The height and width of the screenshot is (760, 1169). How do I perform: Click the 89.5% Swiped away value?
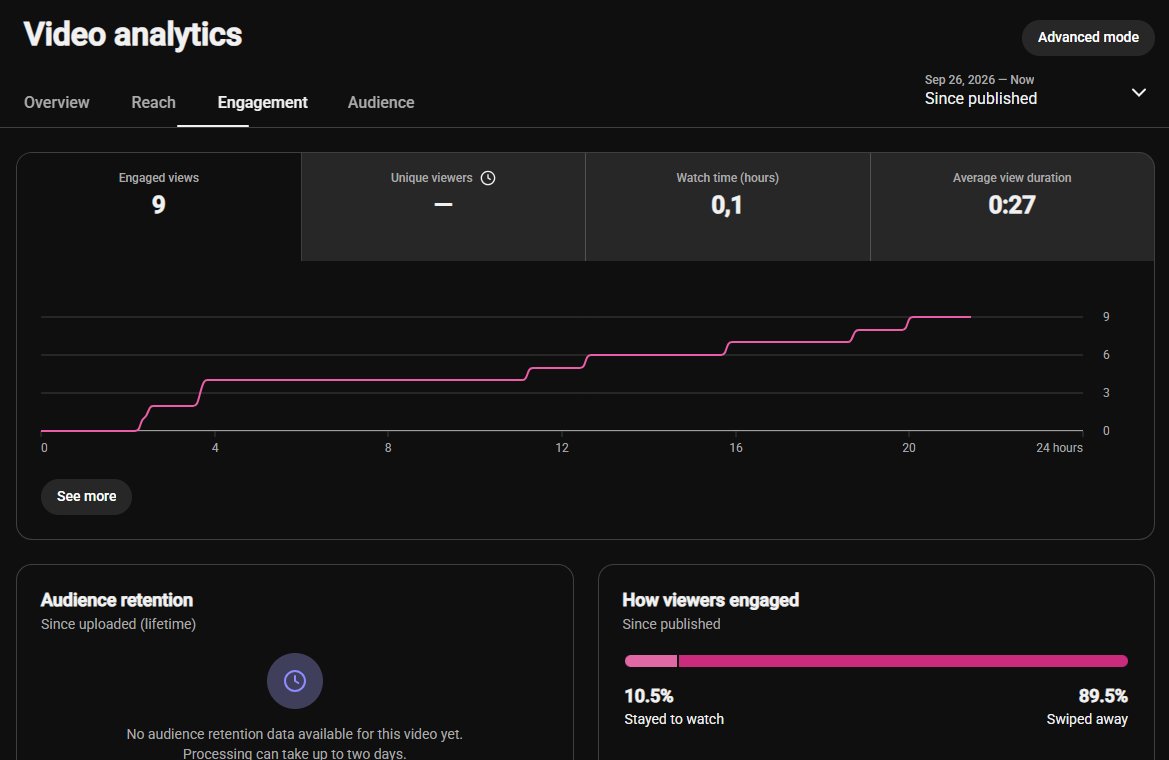tap(1103, 696)
